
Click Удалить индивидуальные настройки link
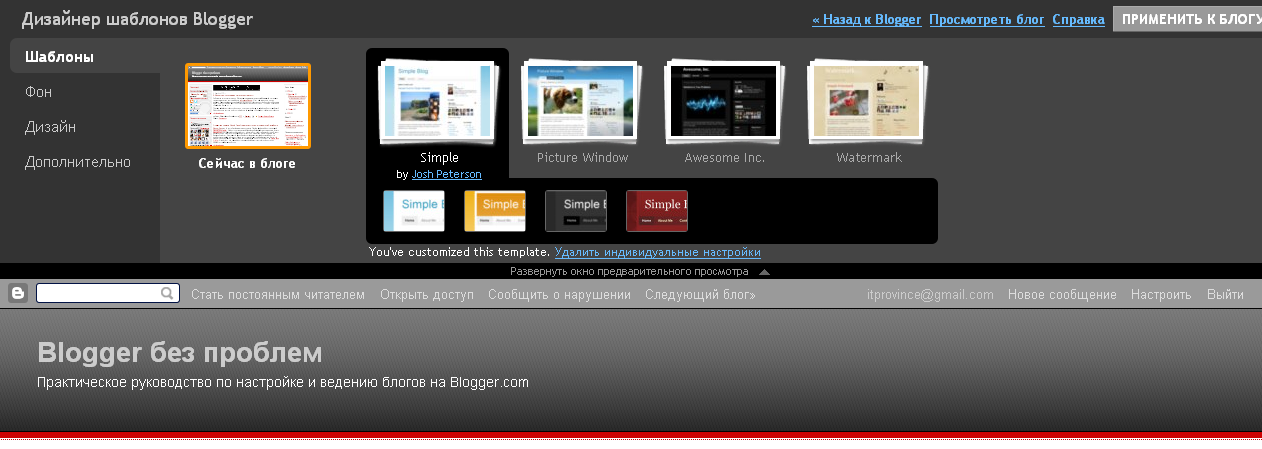pyautogui.click(x=658, y=252)
